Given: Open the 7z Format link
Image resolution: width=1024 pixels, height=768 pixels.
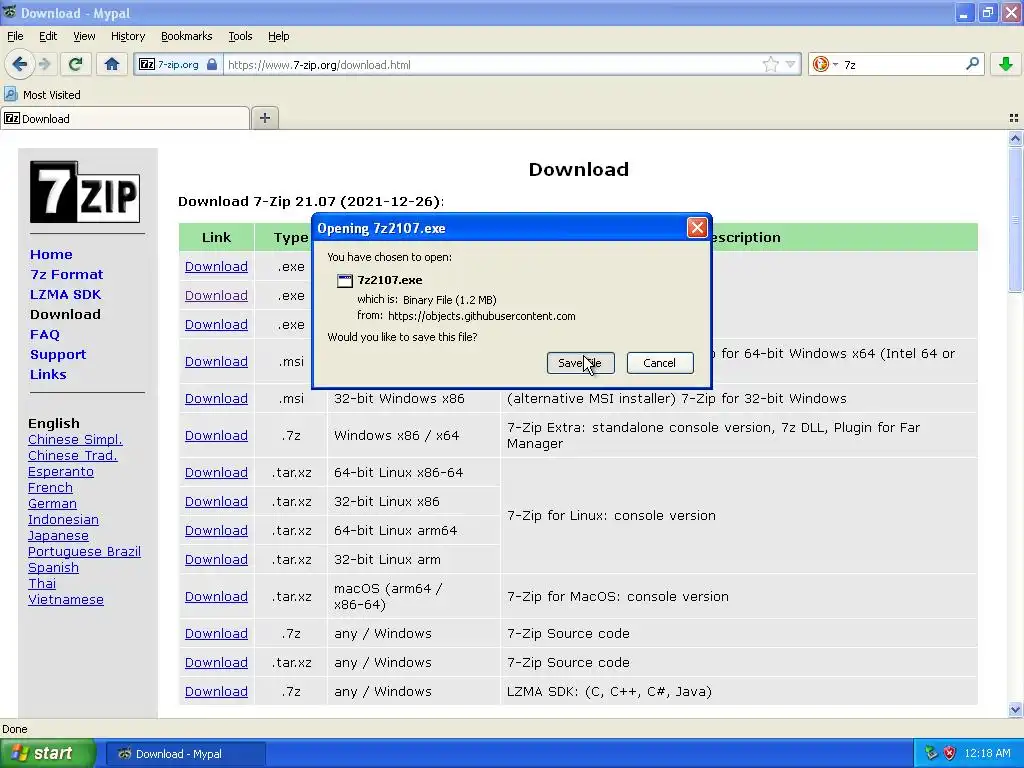Looking at the screenshot, I should [x=67, y=274].
